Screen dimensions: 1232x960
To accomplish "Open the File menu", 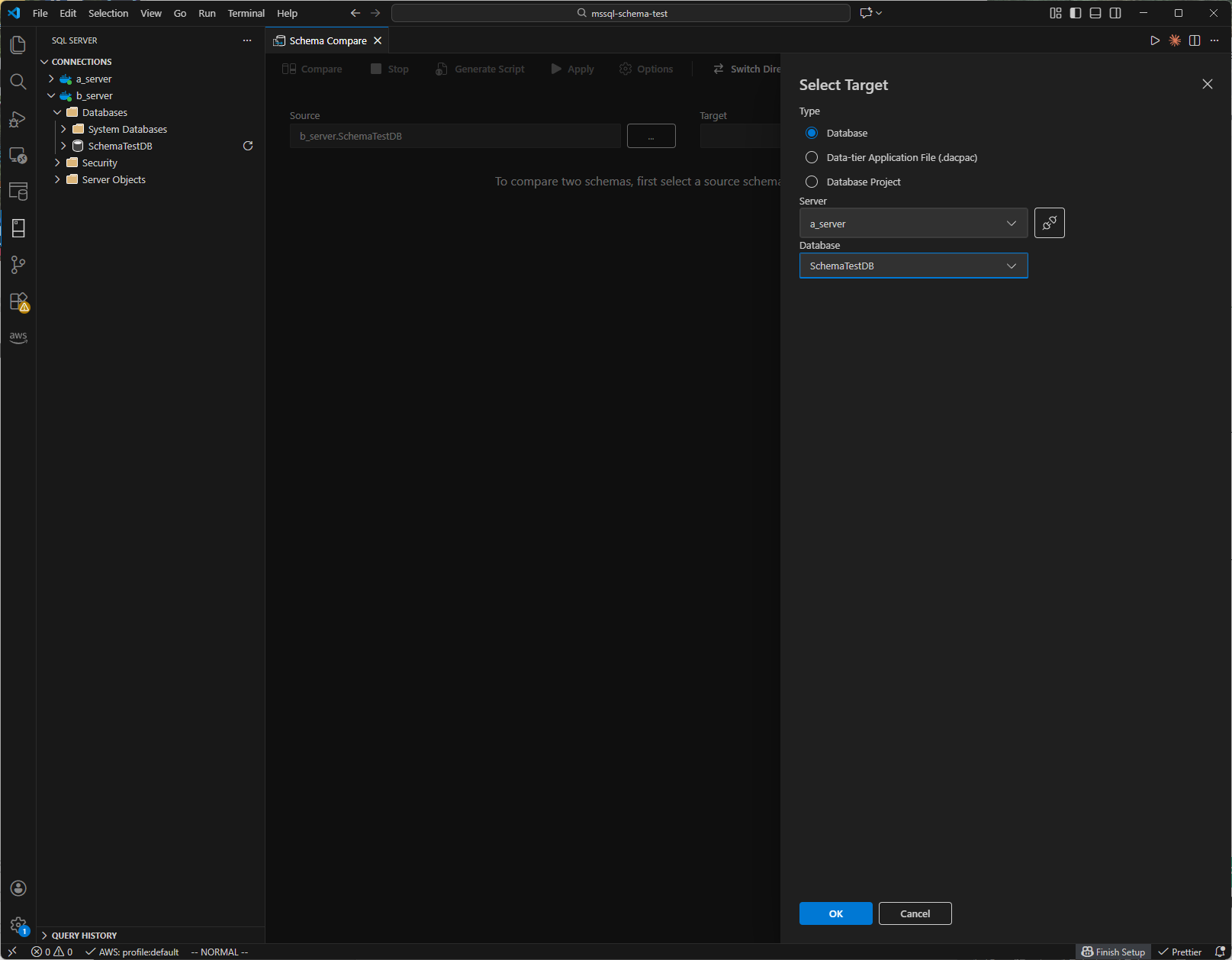I will pyautogui.click(x=40, y=13).
